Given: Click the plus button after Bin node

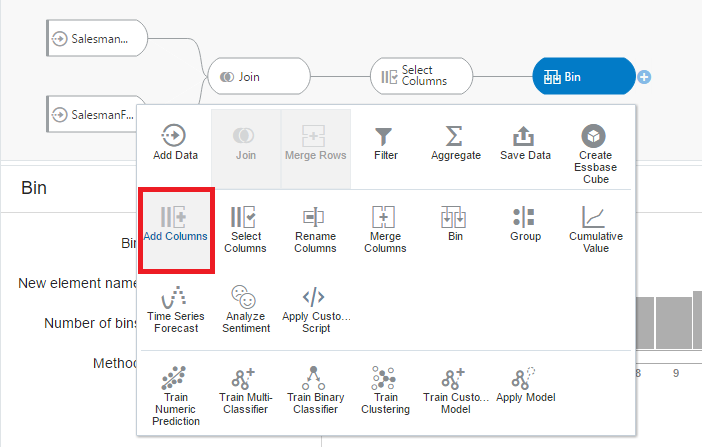Looking at the screenshot, I should click(644, 77).
